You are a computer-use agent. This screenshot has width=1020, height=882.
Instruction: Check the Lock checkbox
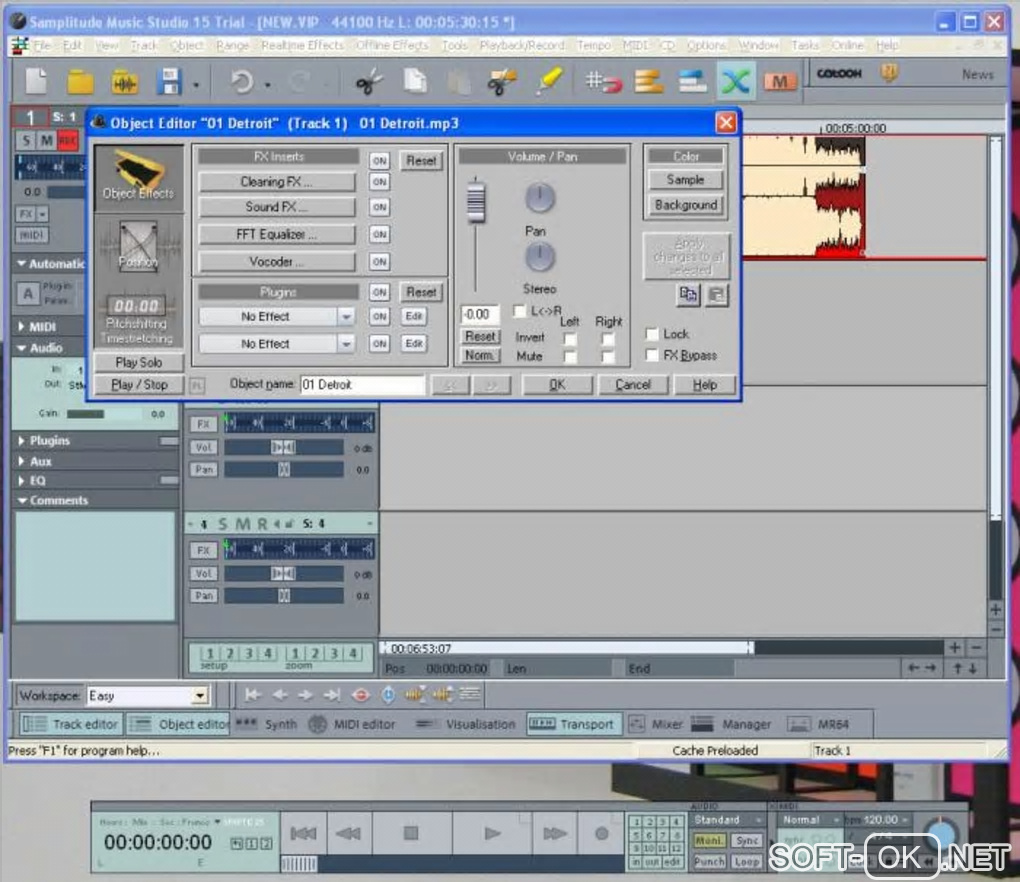coord(652,334)
